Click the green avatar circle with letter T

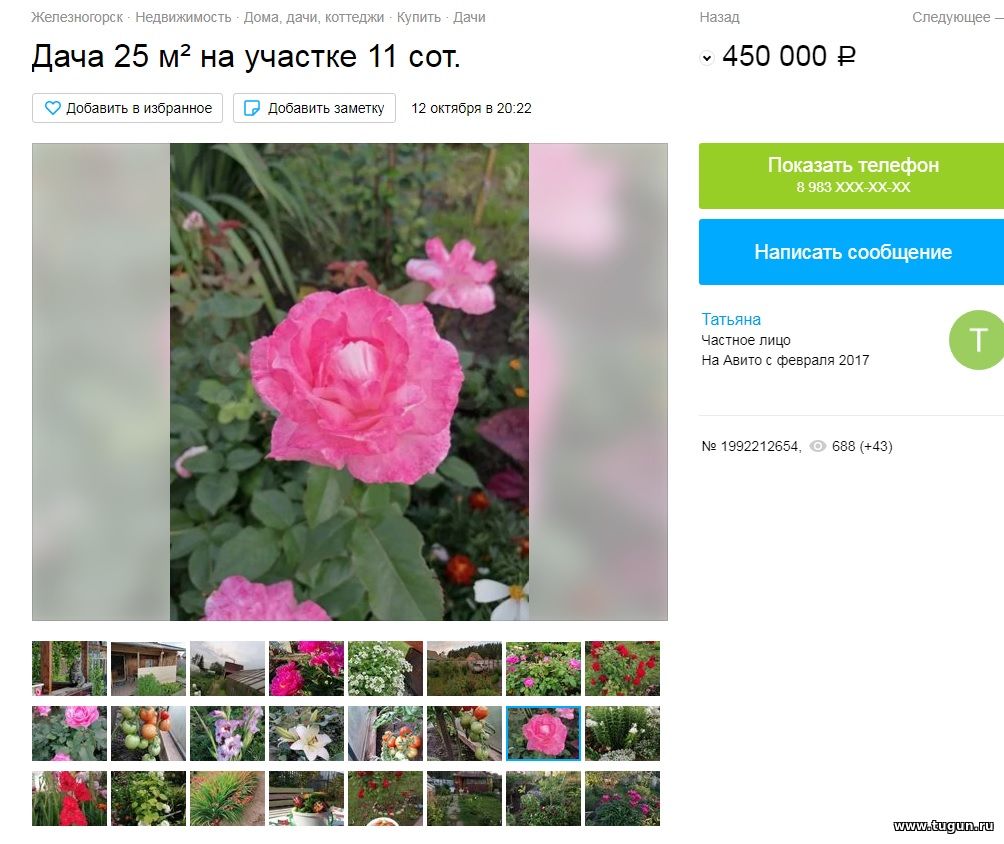tap(976, 340)
